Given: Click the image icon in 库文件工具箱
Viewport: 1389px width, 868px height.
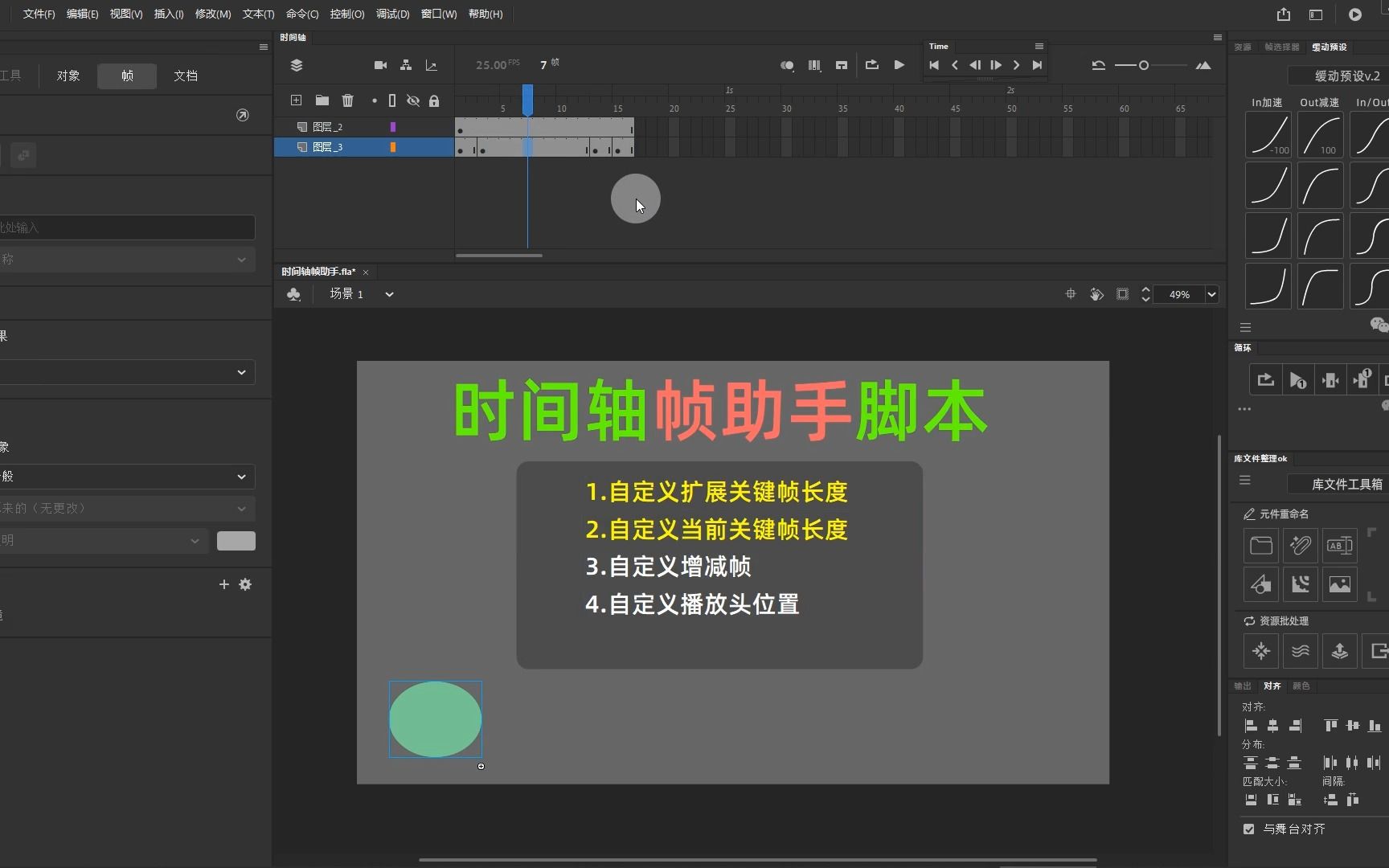Looking at the screenshot, I should pos(1339,584).
